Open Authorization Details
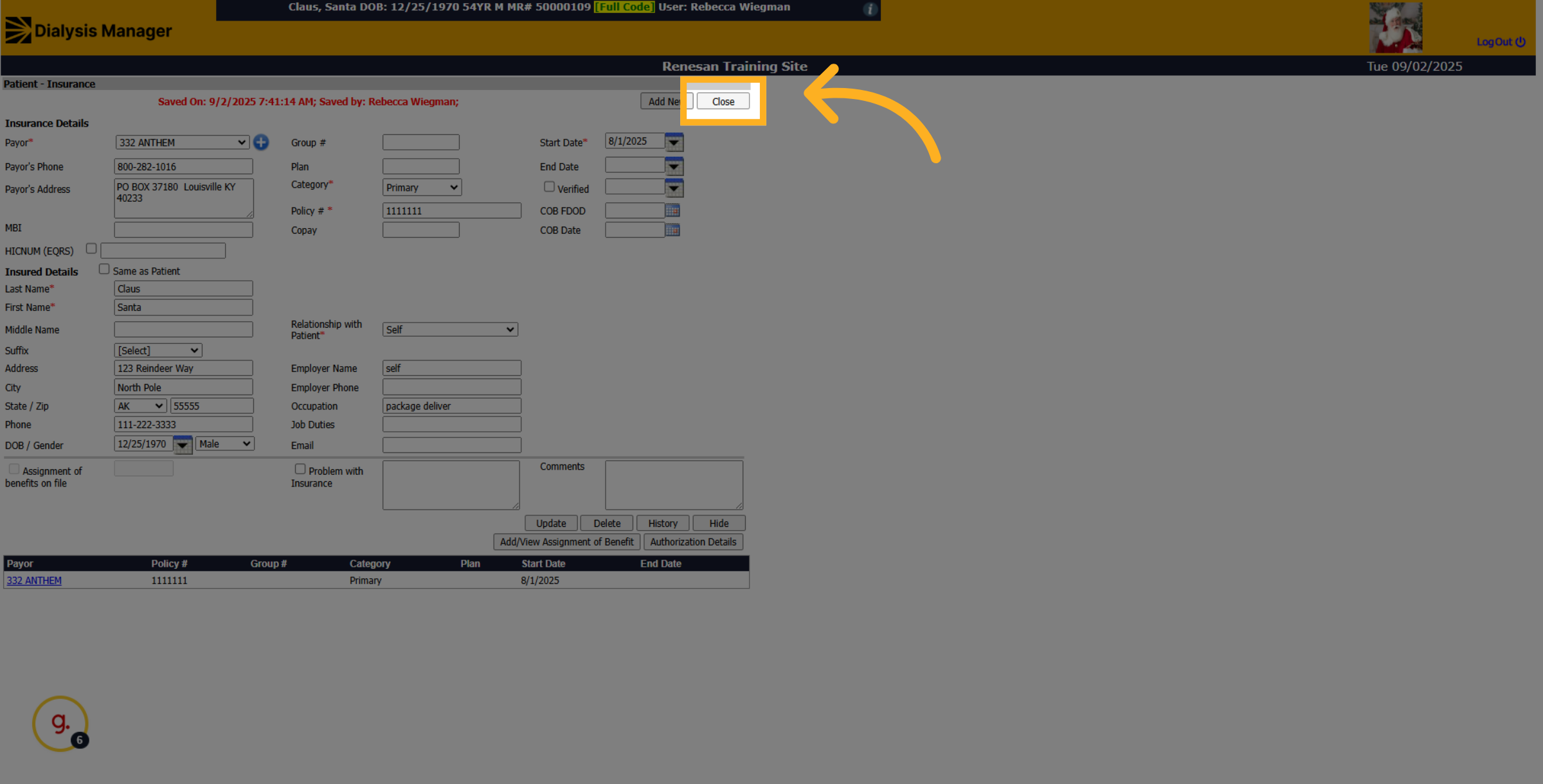Viewport: 1543px width, 784px height. click(x=693, y=542)
